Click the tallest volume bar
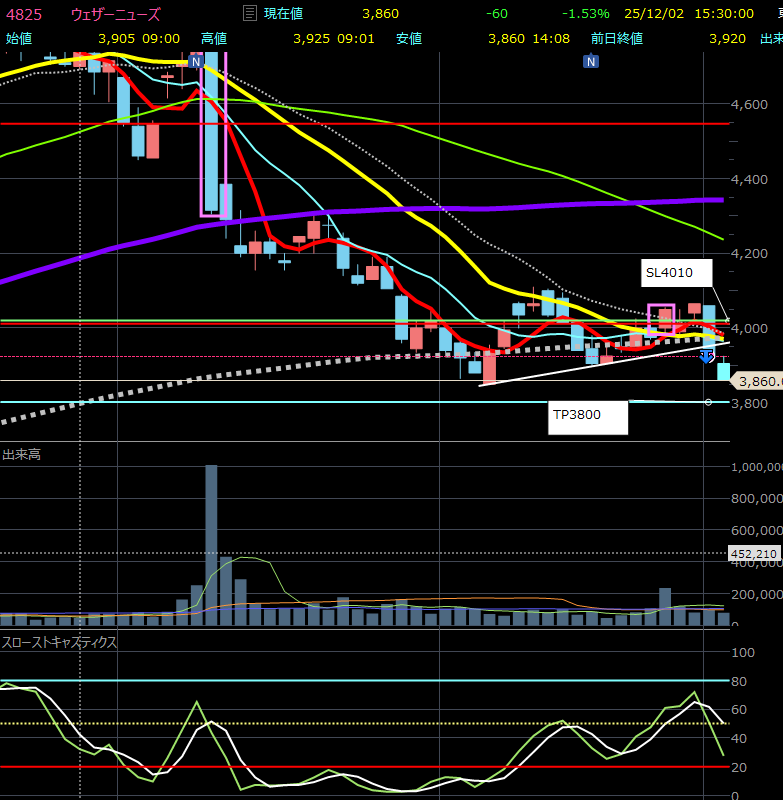 tap(211, 545)
